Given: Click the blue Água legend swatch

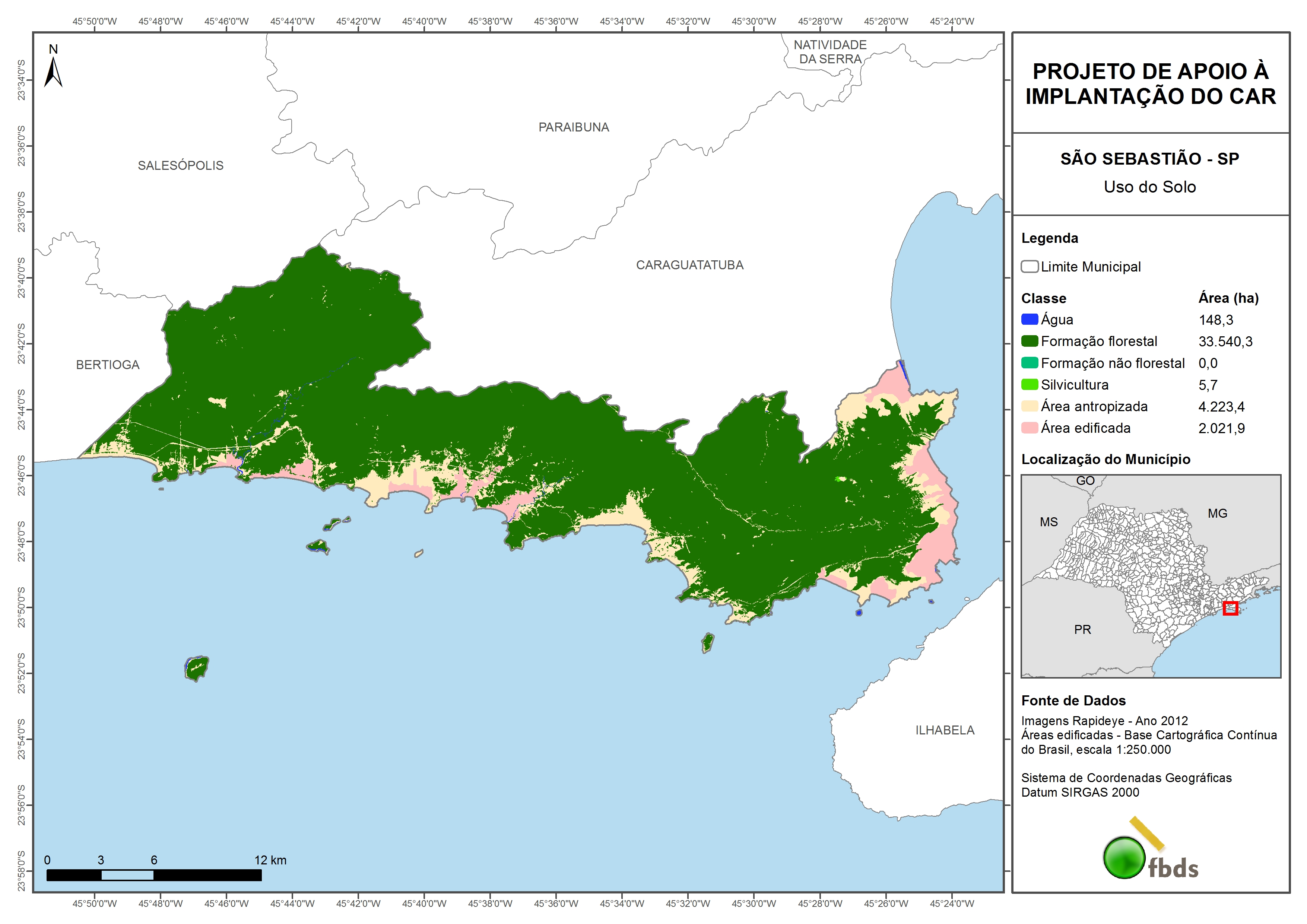Looking at the screenshot, I should click(x=1029, y=320).
